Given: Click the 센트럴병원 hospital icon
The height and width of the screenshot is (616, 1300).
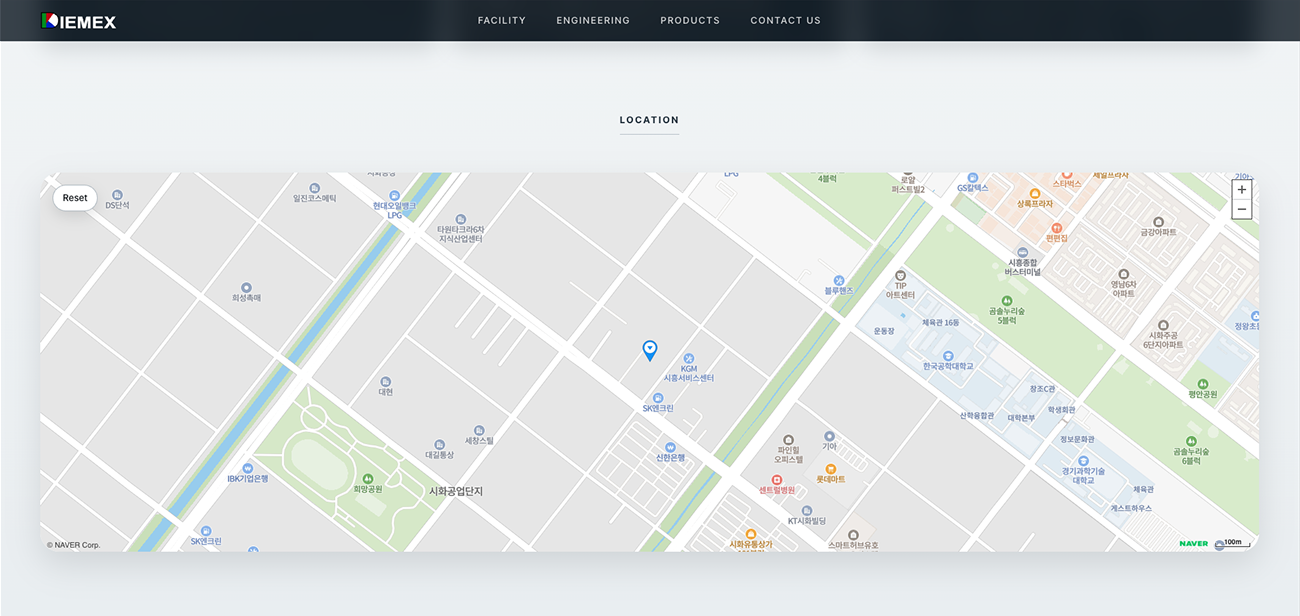Looking at the screenshot, I should [x=776, y=480].
